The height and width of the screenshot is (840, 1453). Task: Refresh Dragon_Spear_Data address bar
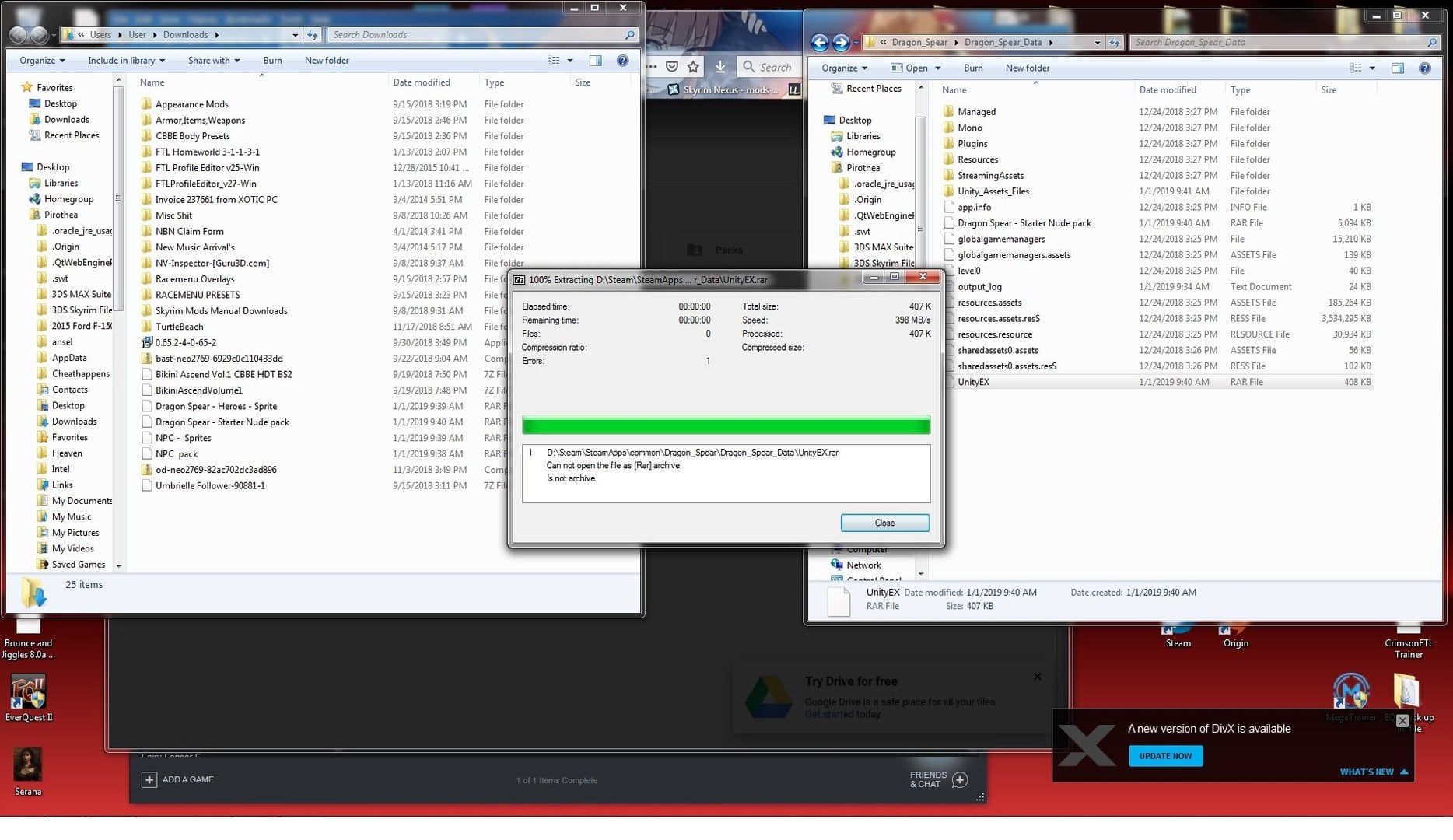(1115, 43)
